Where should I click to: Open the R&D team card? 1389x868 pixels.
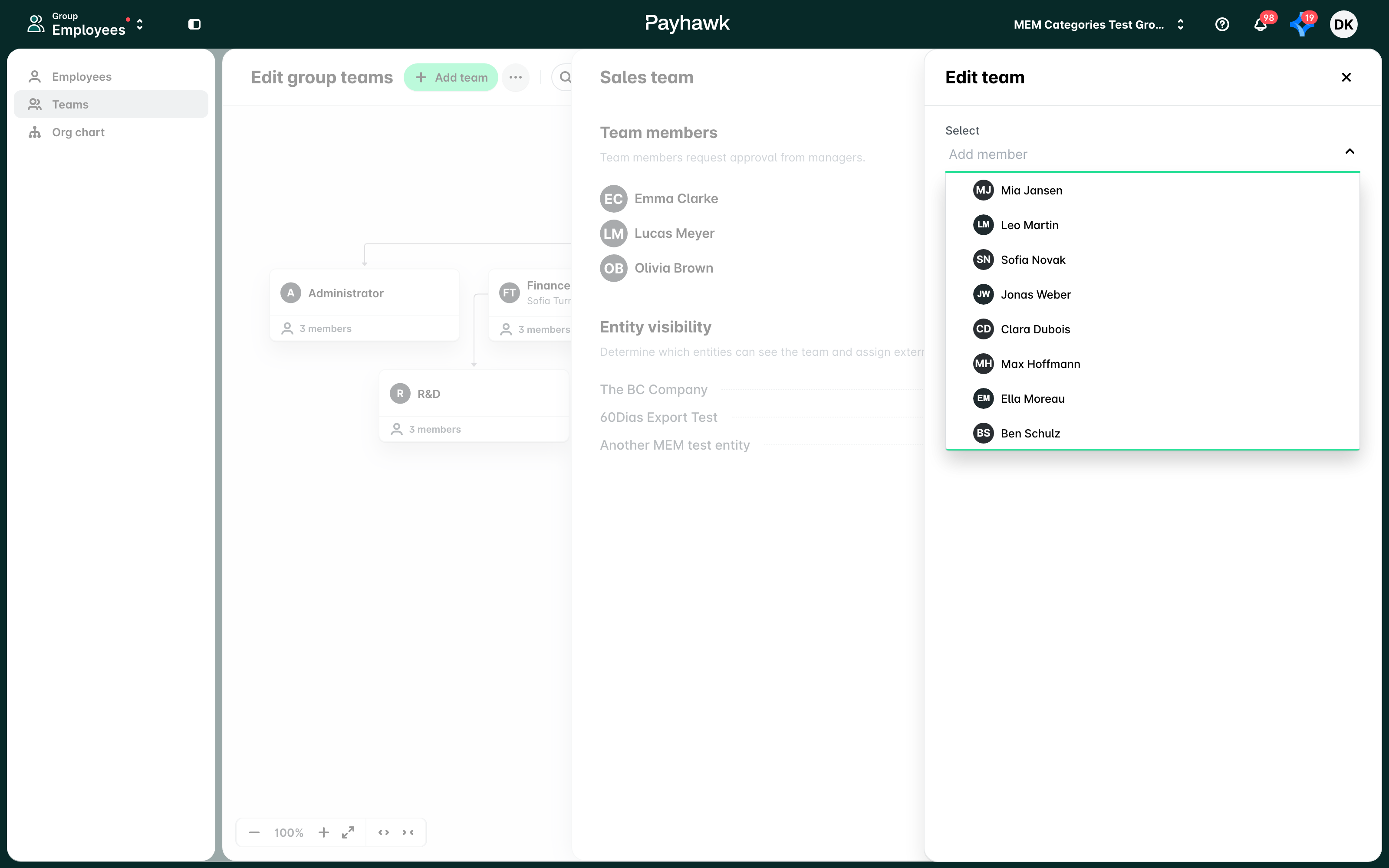[474, 405]
